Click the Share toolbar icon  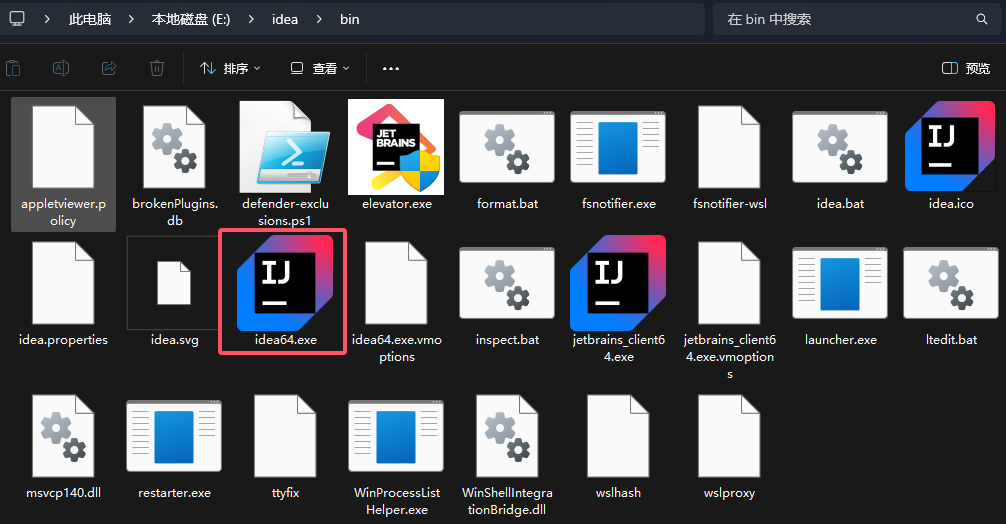pos(109,68)
